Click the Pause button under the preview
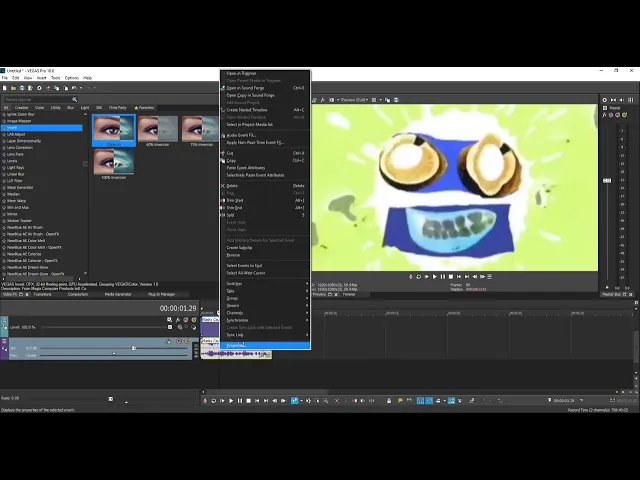This screenshot has height=480, width=640. 443,277
